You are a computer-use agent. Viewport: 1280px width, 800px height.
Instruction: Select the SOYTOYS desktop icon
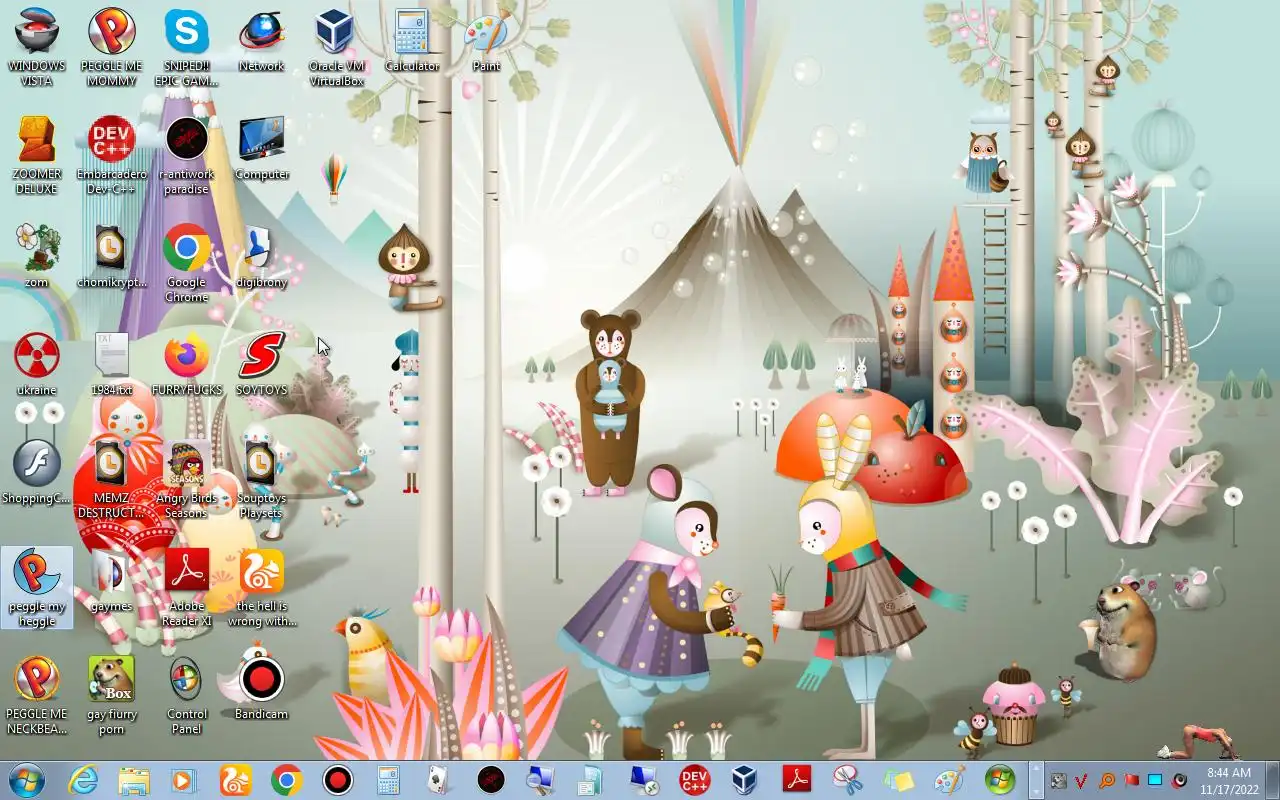pos(261,364)
